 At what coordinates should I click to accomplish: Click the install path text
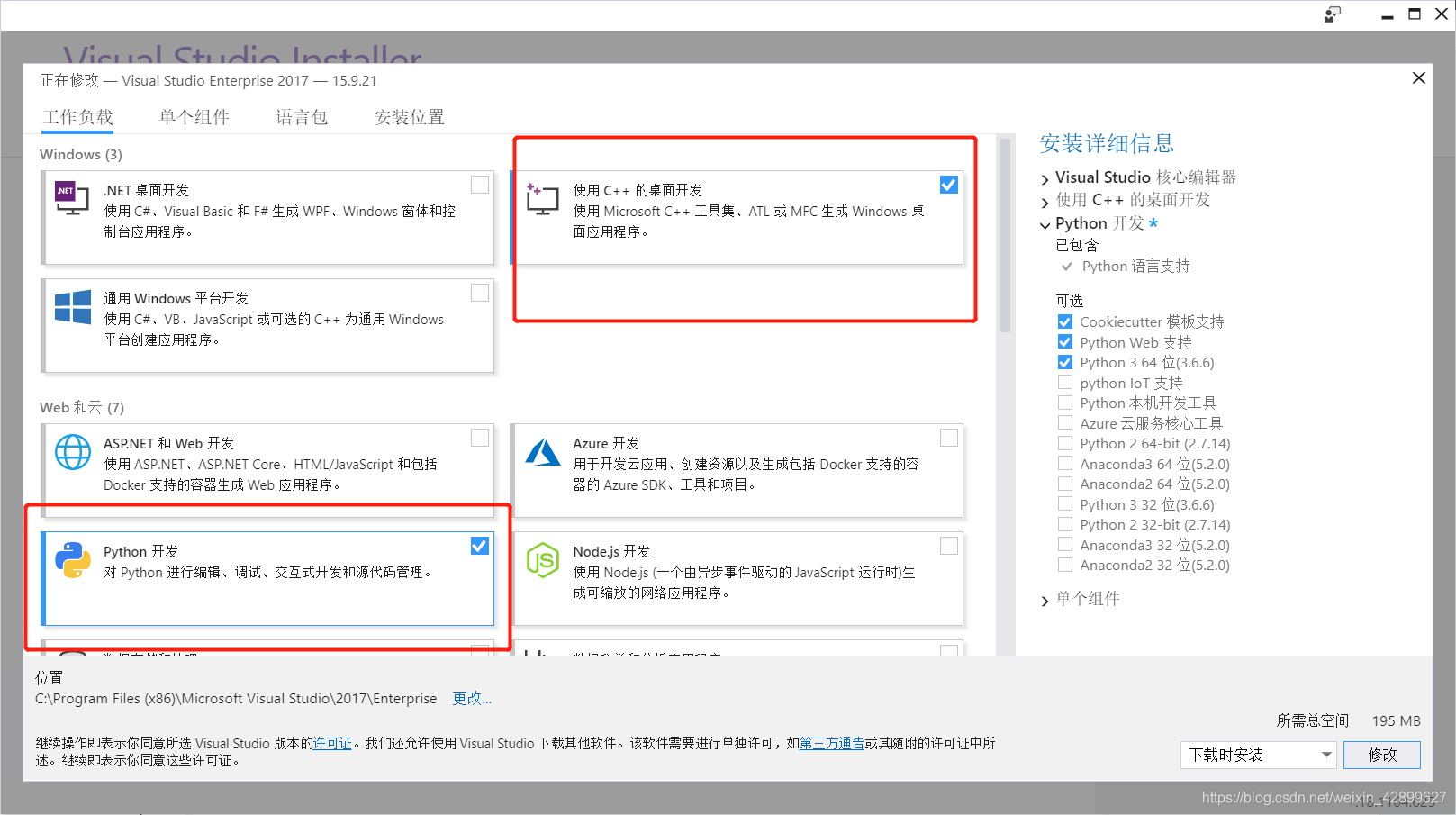coord(236,699)
